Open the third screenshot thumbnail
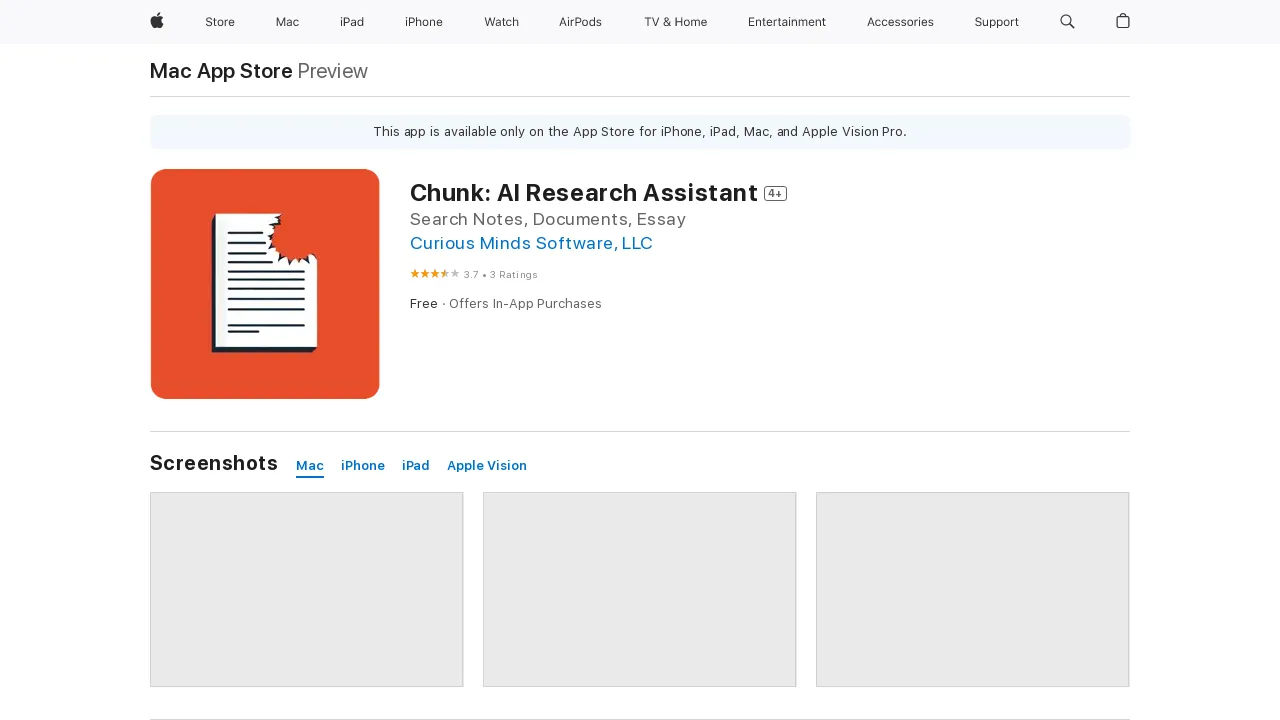 973,590
